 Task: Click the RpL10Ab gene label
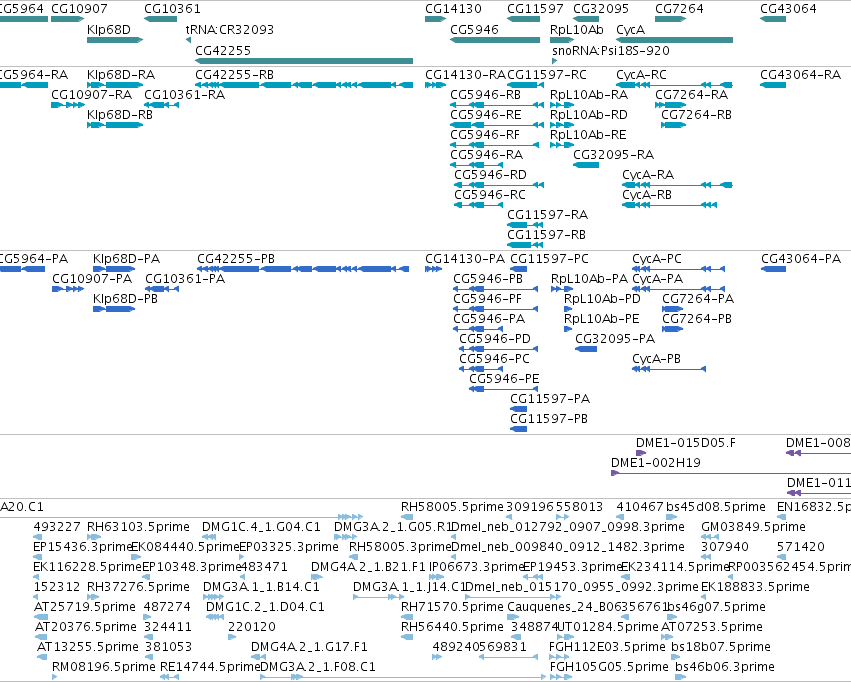576,29
